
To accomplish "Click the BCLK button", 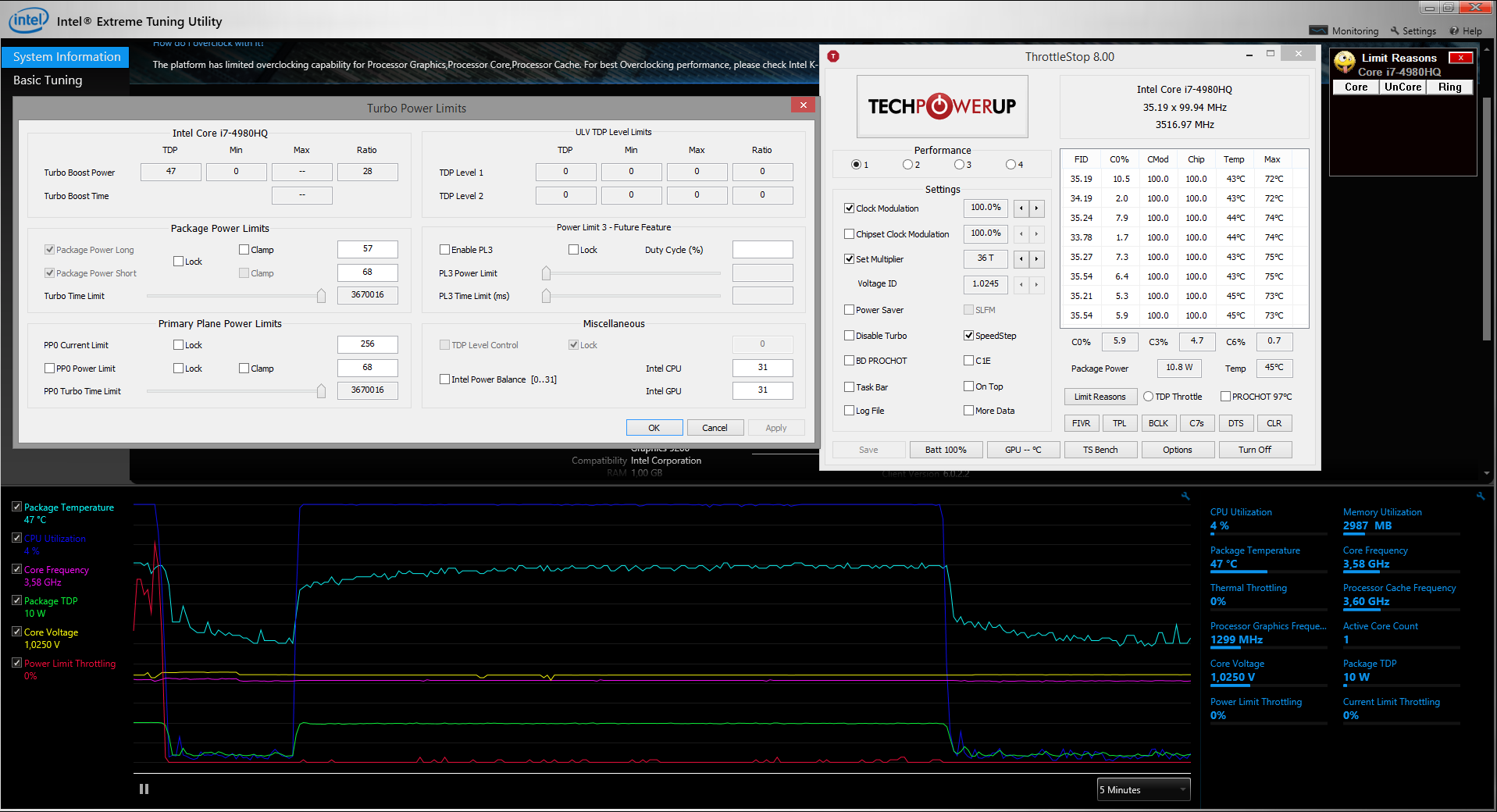I will [1158, 423].
